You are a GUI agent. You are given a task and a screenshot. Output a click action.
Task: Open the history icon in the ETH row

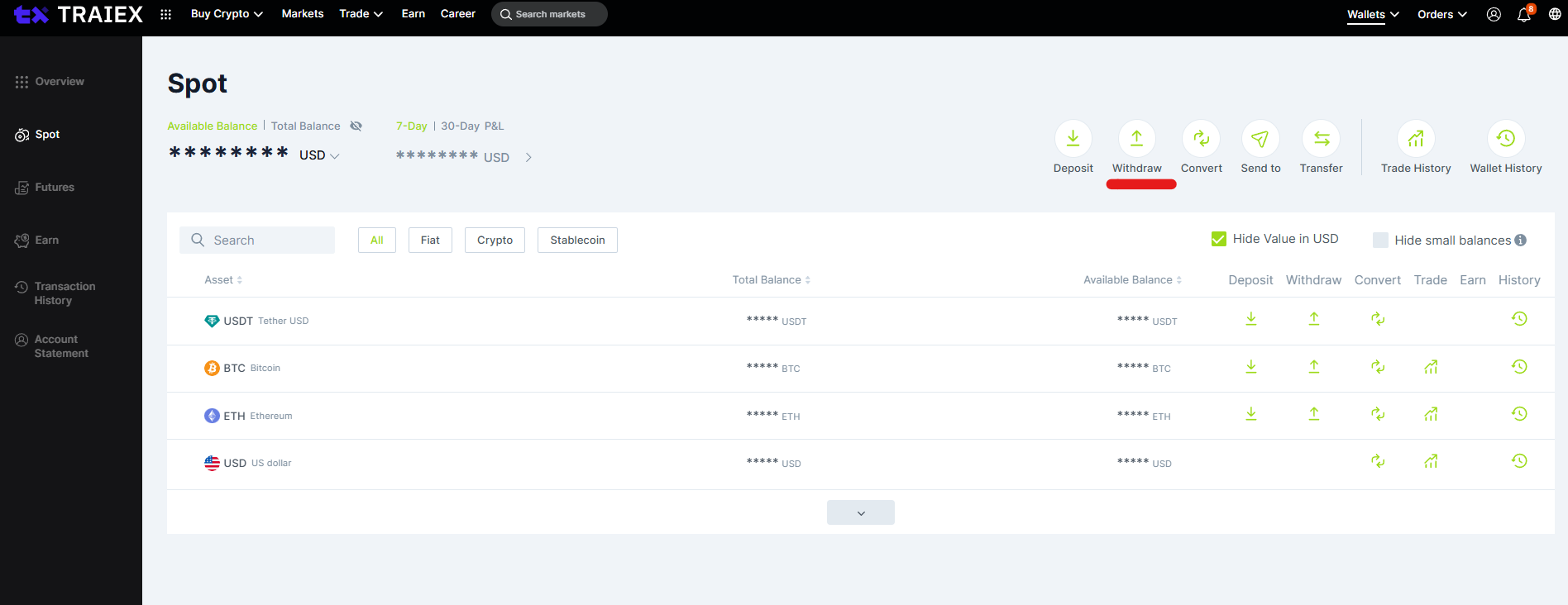coord(1519,414)
